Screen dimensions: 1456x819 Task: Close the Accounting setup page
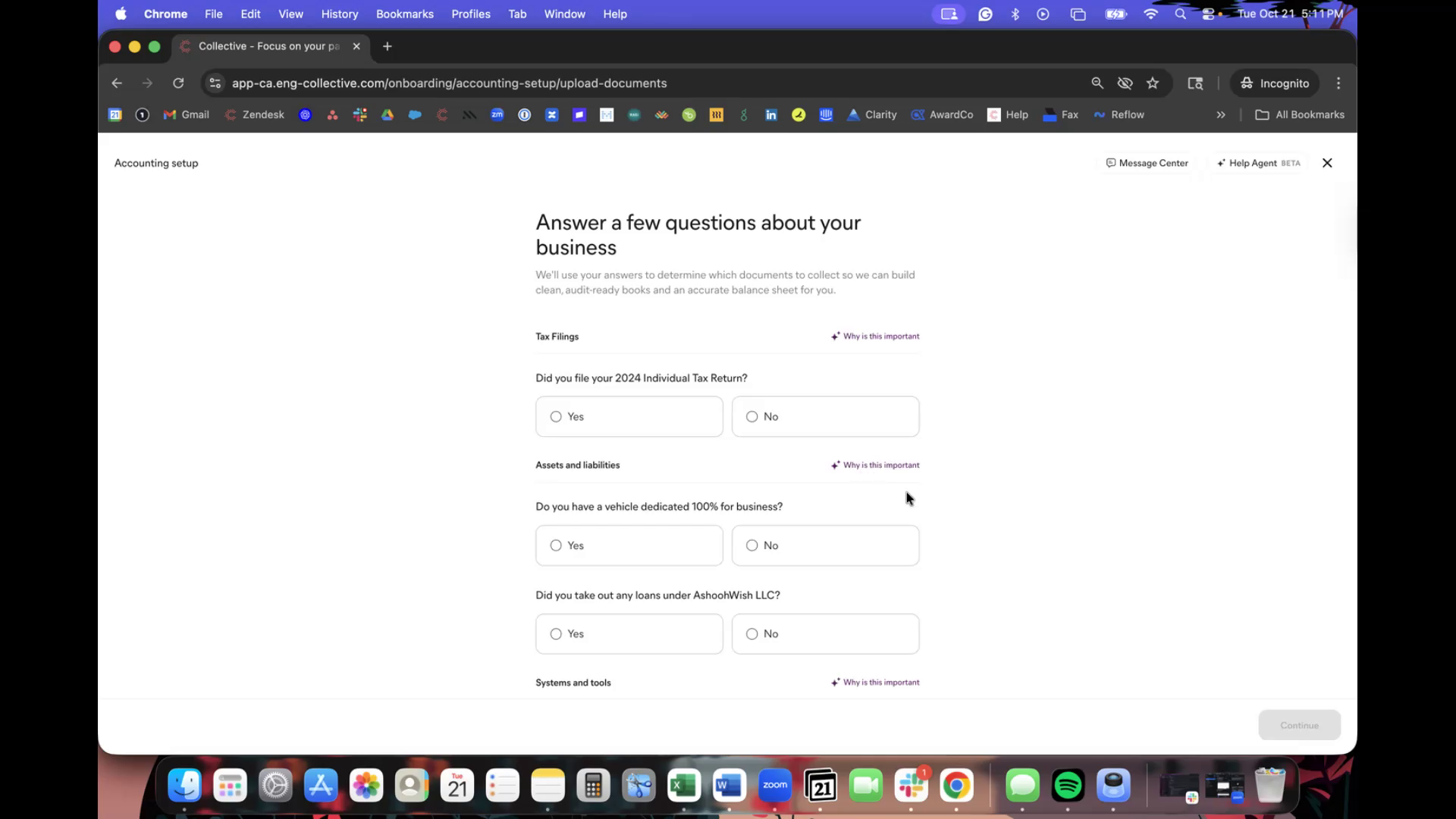pos(1327,163)
